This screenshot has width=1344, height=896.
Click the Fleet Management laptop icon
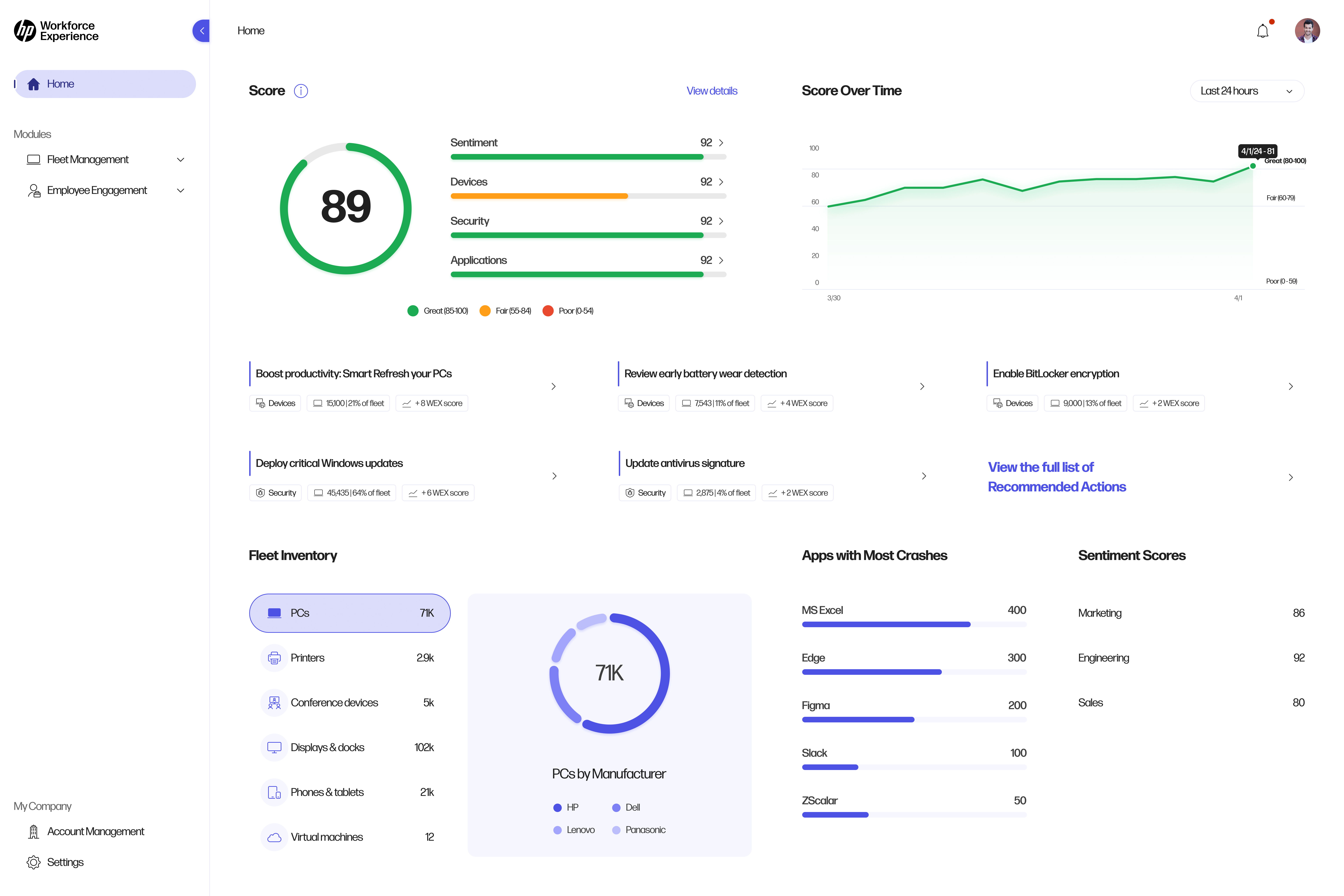[34, 159]
